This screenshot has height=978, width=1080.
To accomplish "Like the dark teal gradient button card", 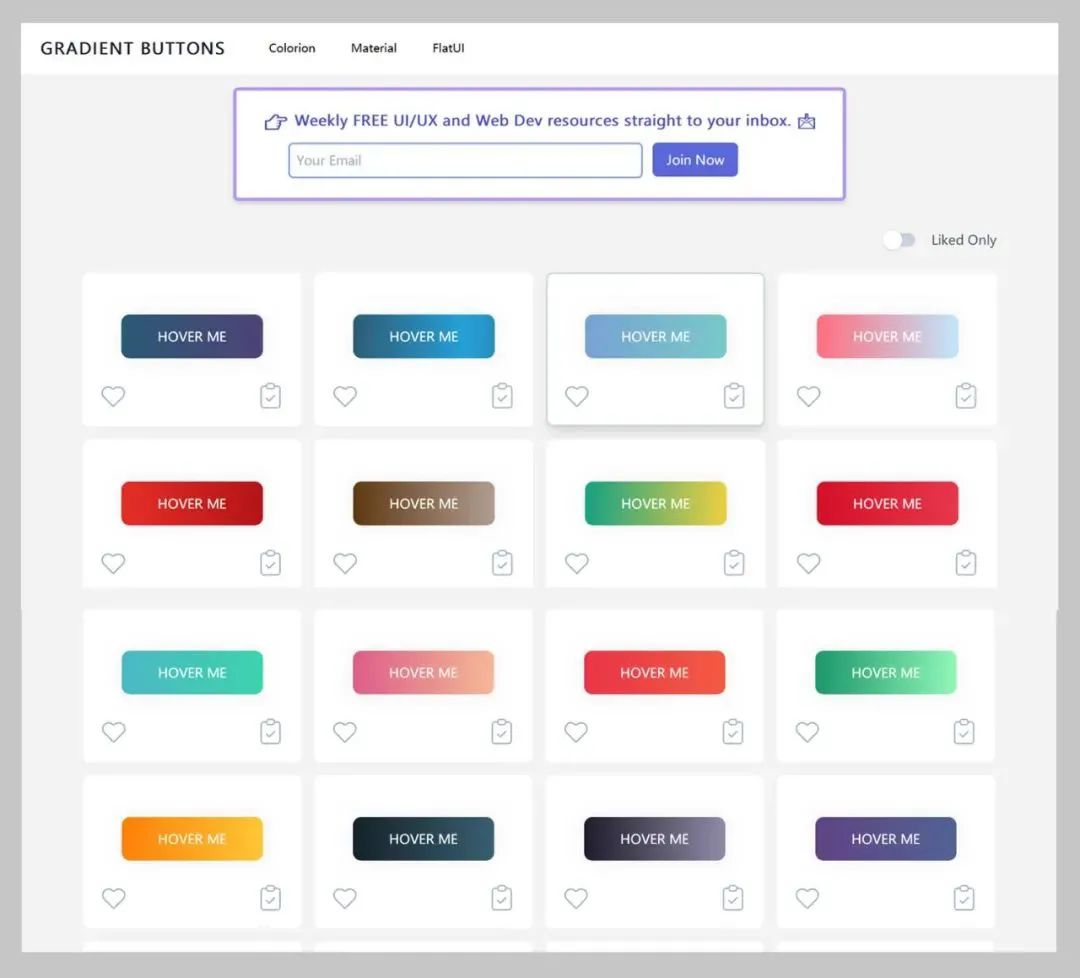I will 345,898.
